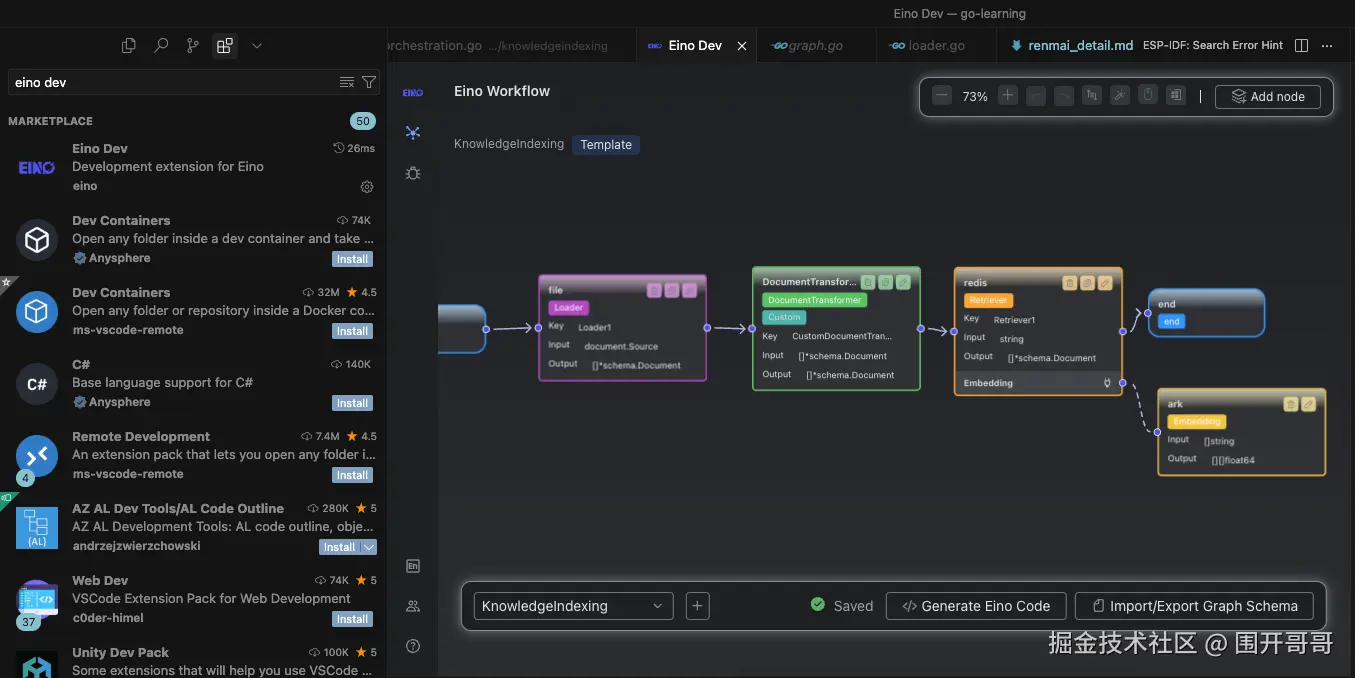Zoom out the workflow canvas

[x=942, y=96]
